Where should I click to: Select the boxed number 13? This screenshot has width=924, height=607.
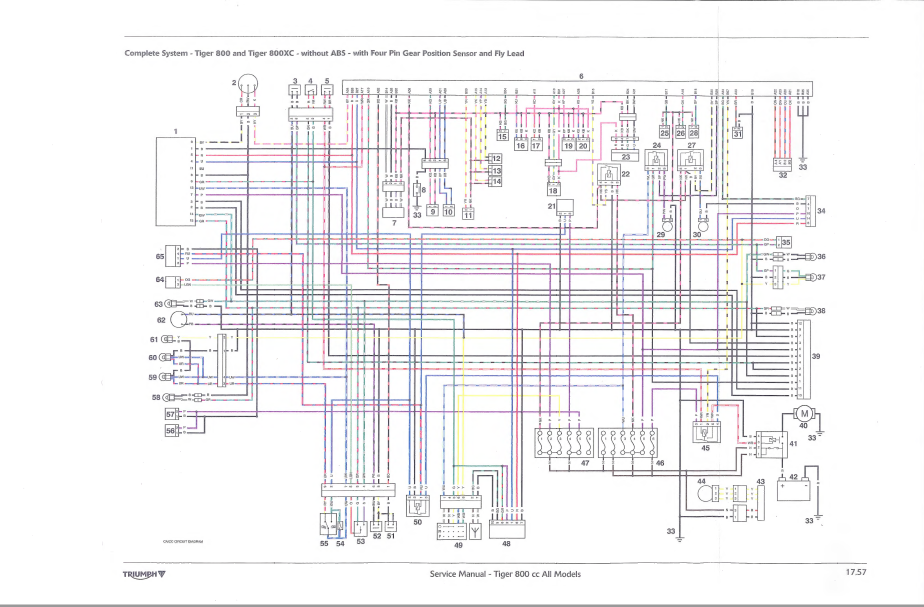click(496, 170)
